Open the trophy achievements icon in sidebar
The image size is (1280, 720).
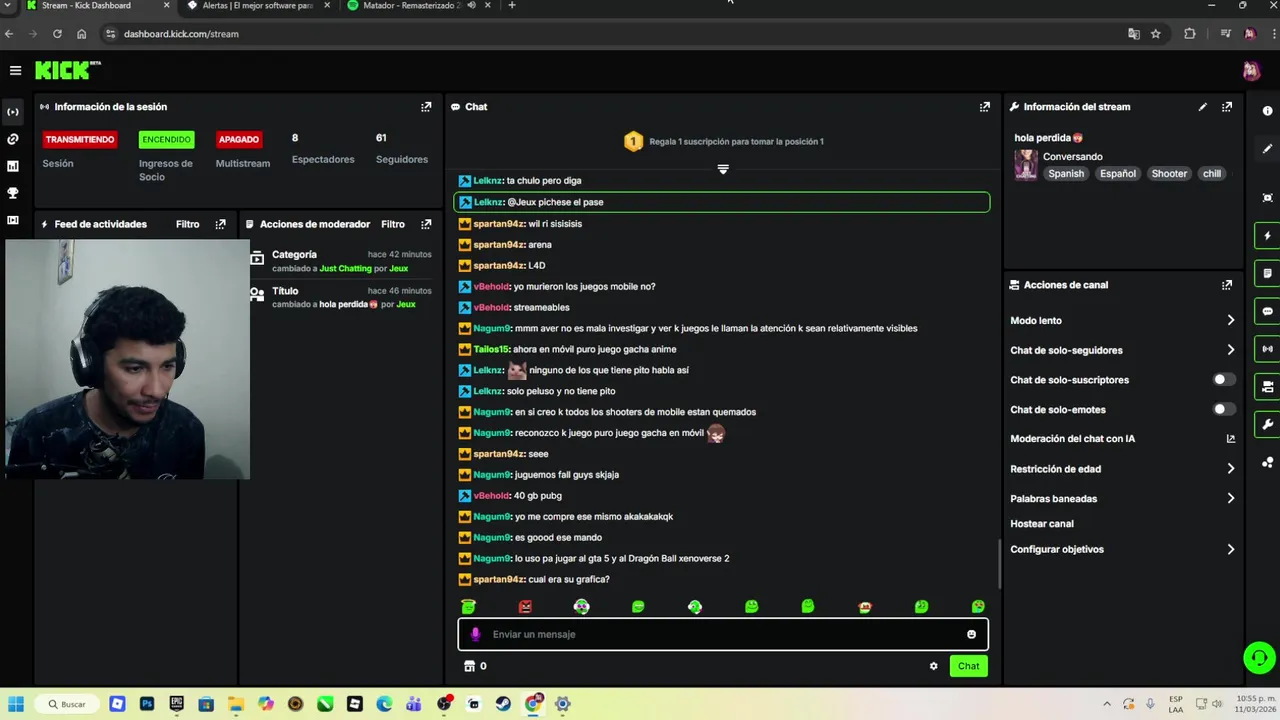pyautogui.click(x=13, y=193)
